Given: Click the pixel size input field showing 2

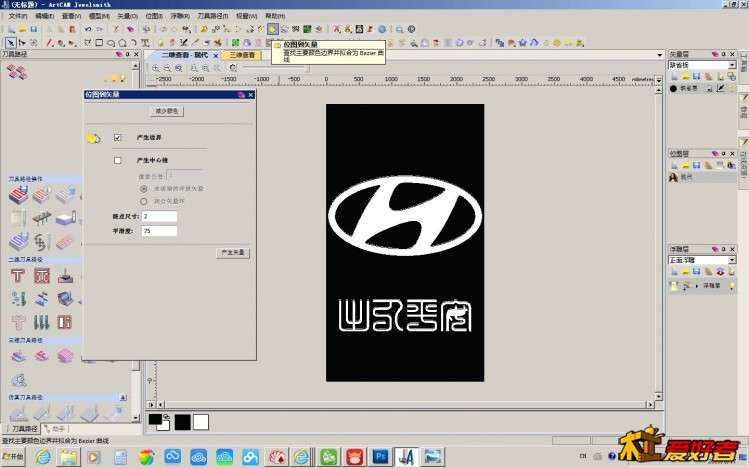Looking at the screenshot, I should coord(159,216).
